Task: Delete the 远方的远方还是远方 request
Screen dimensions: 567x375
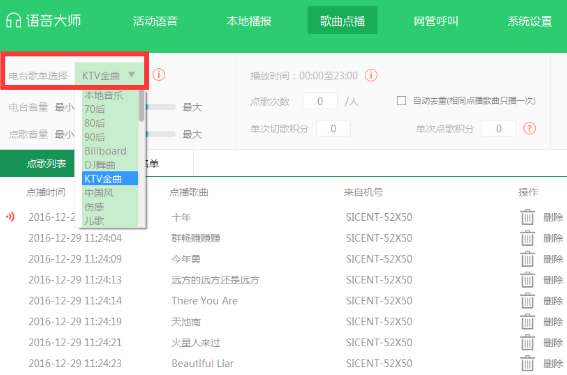Action: pos(553,280)
